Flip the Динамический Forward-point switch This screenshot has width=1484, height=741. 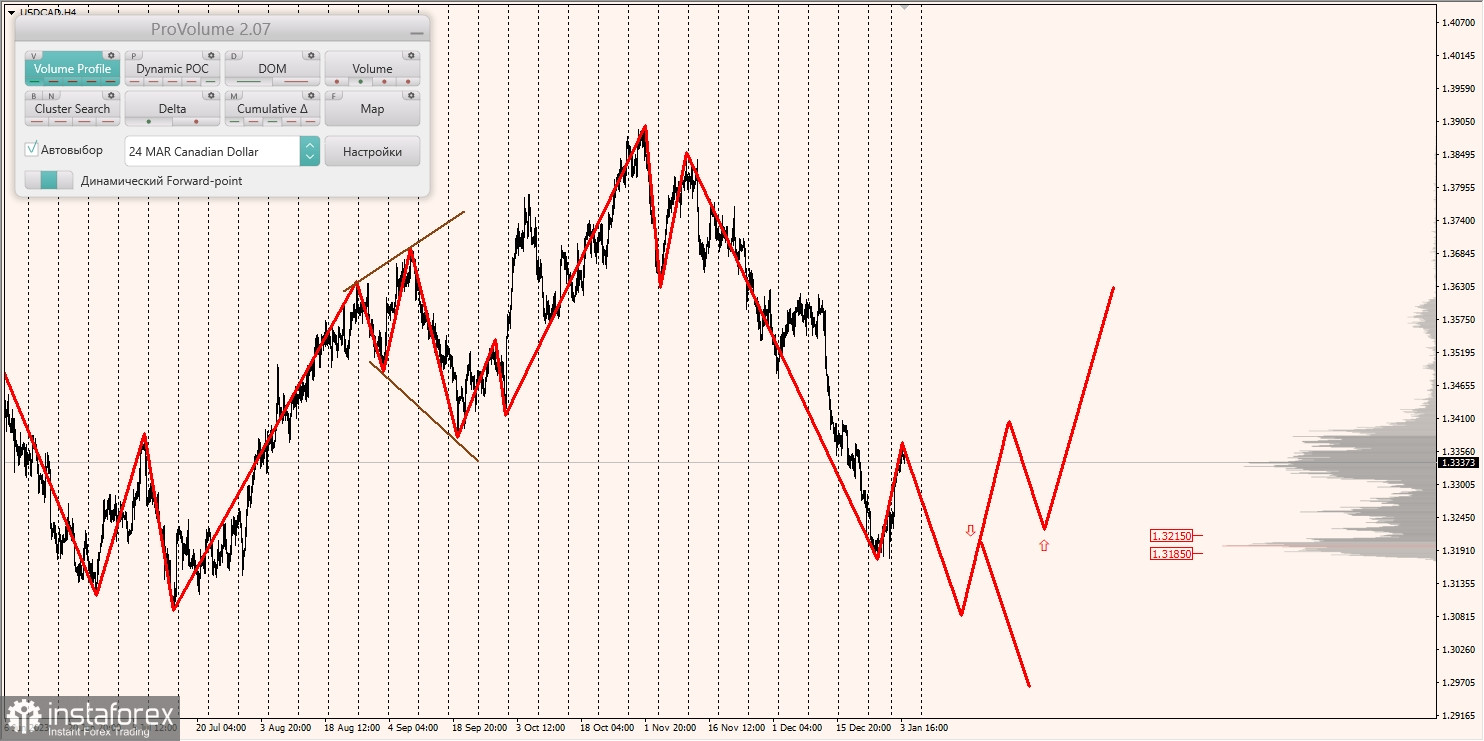click(x=49, y=180)
